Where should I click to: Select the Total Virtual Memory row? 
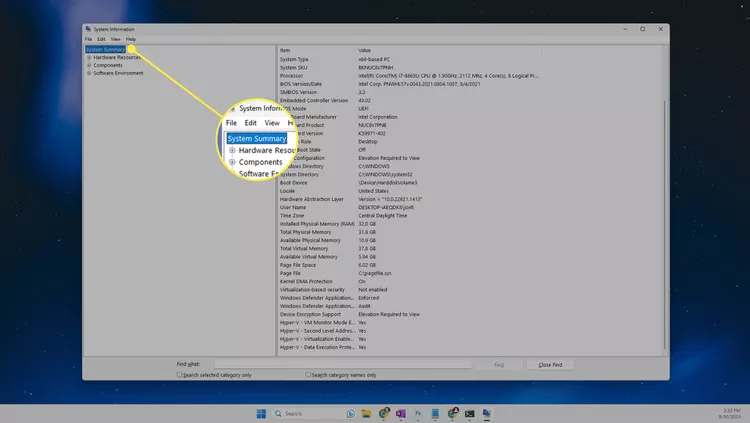click(471, 248)
